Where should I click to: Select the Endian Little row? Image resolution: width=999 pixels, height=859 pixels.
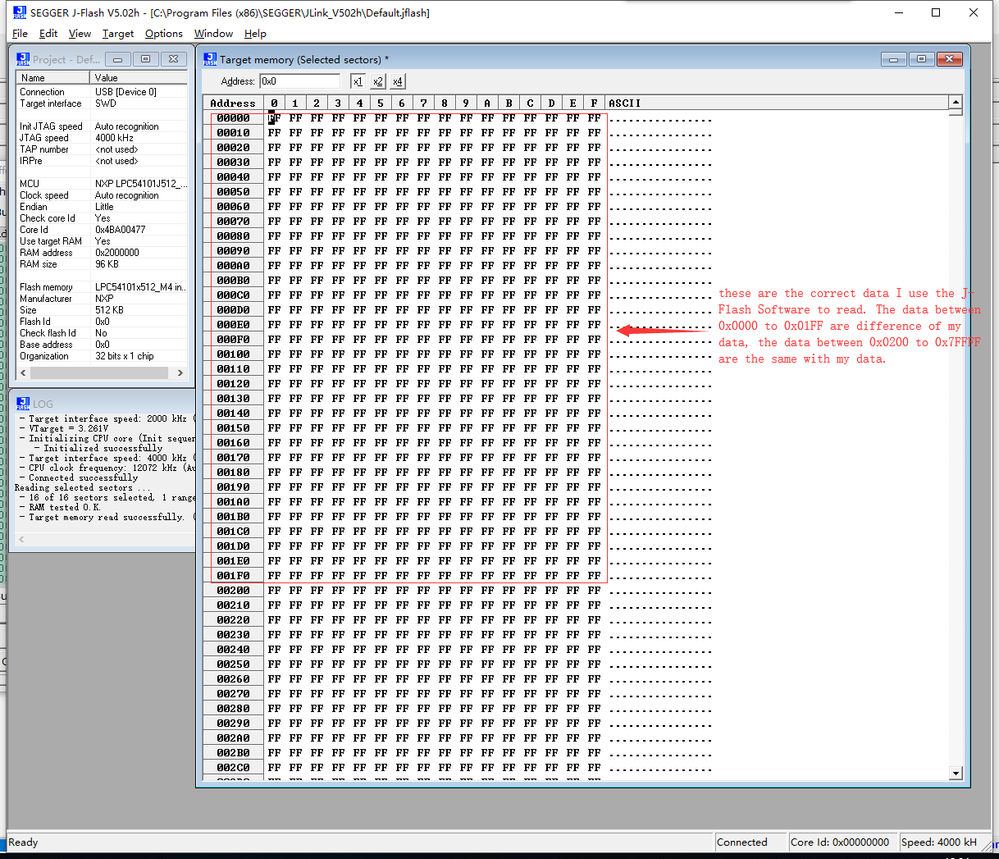(x=102, y=206)
